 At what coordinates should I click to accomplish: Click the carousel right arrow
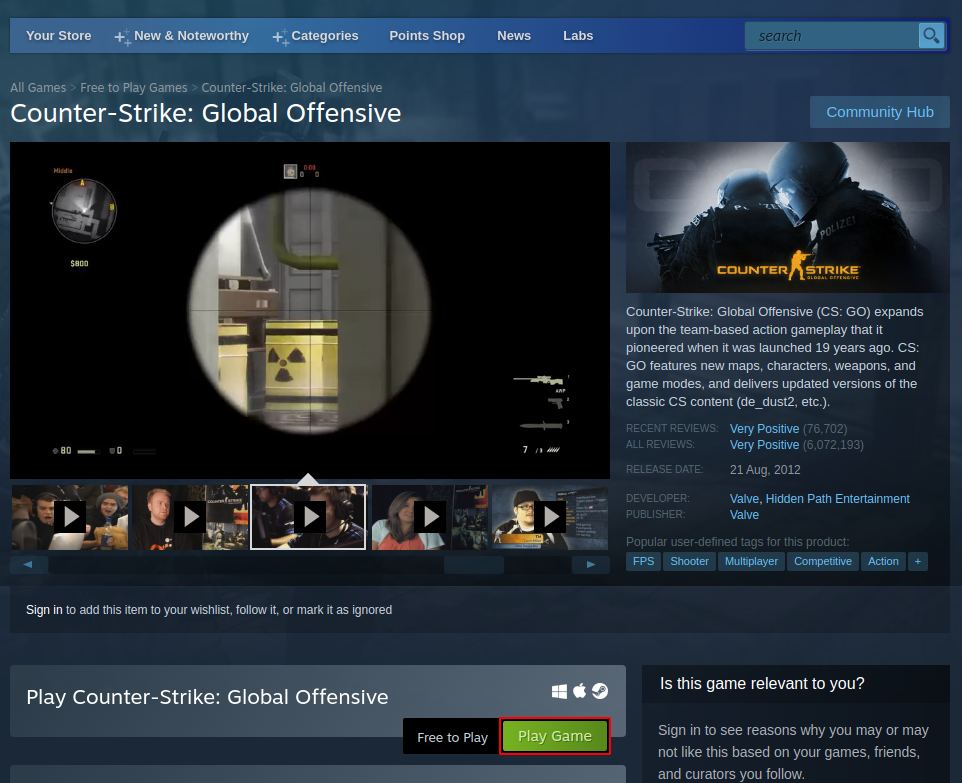point(591,563)
